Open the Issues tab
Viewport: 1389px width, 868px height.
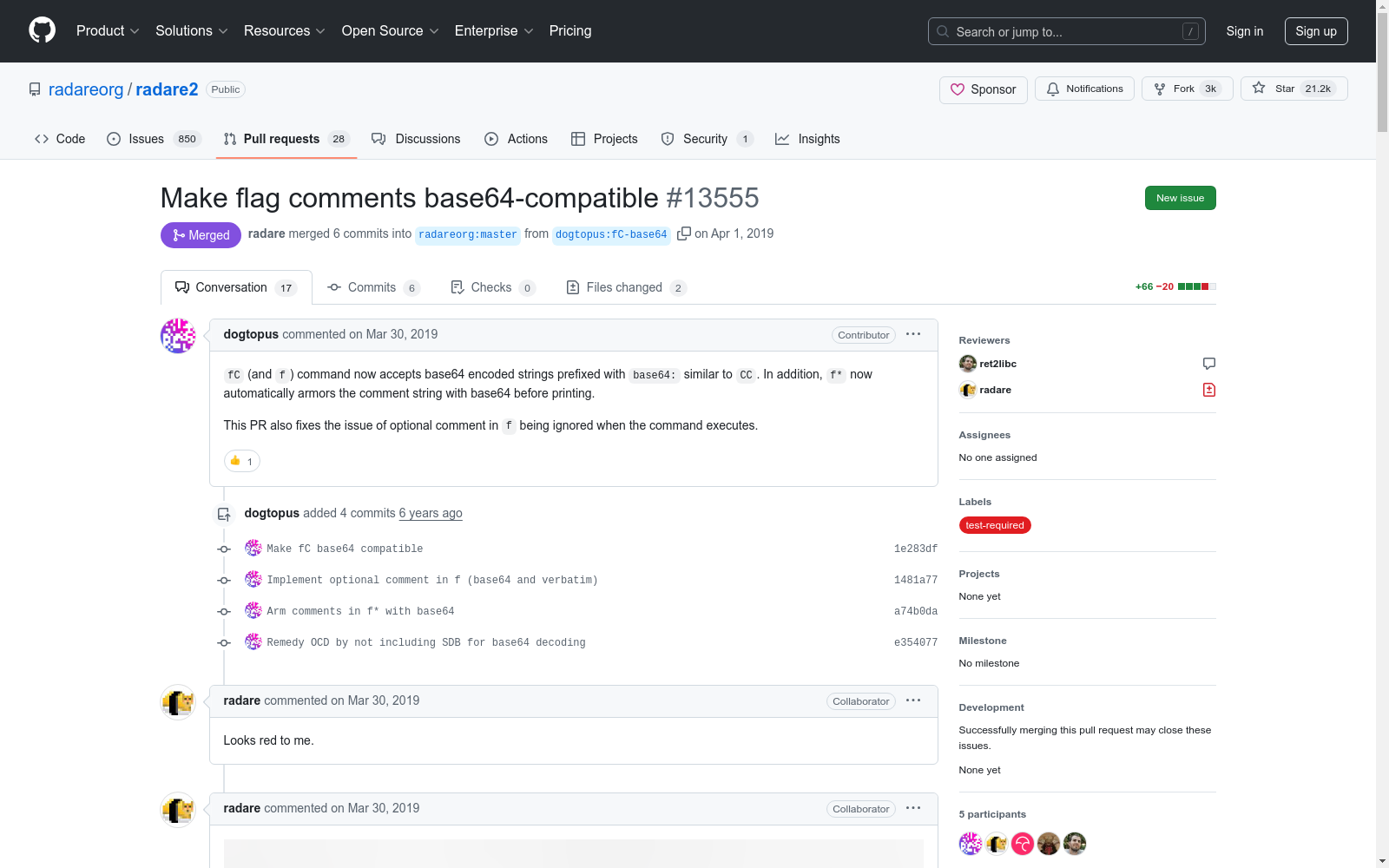point(154,139)
